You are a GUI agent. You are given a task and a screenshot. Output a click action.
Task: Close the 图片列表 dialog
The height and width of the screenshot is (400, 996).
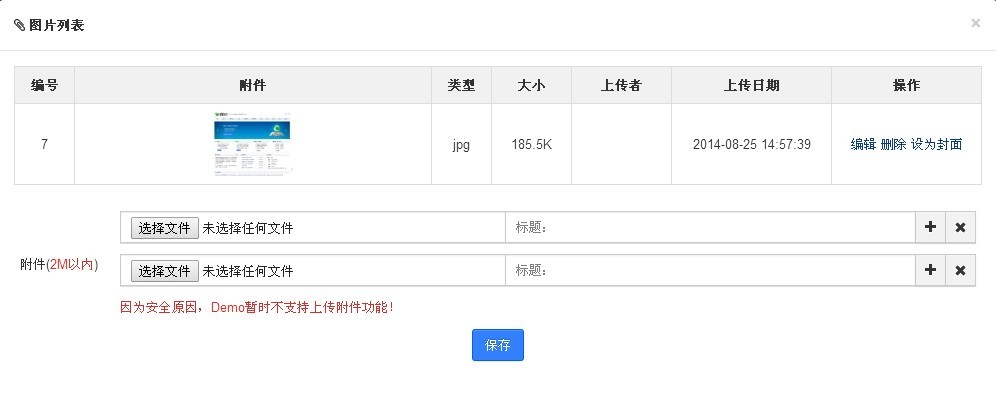(x=975, y=23)
